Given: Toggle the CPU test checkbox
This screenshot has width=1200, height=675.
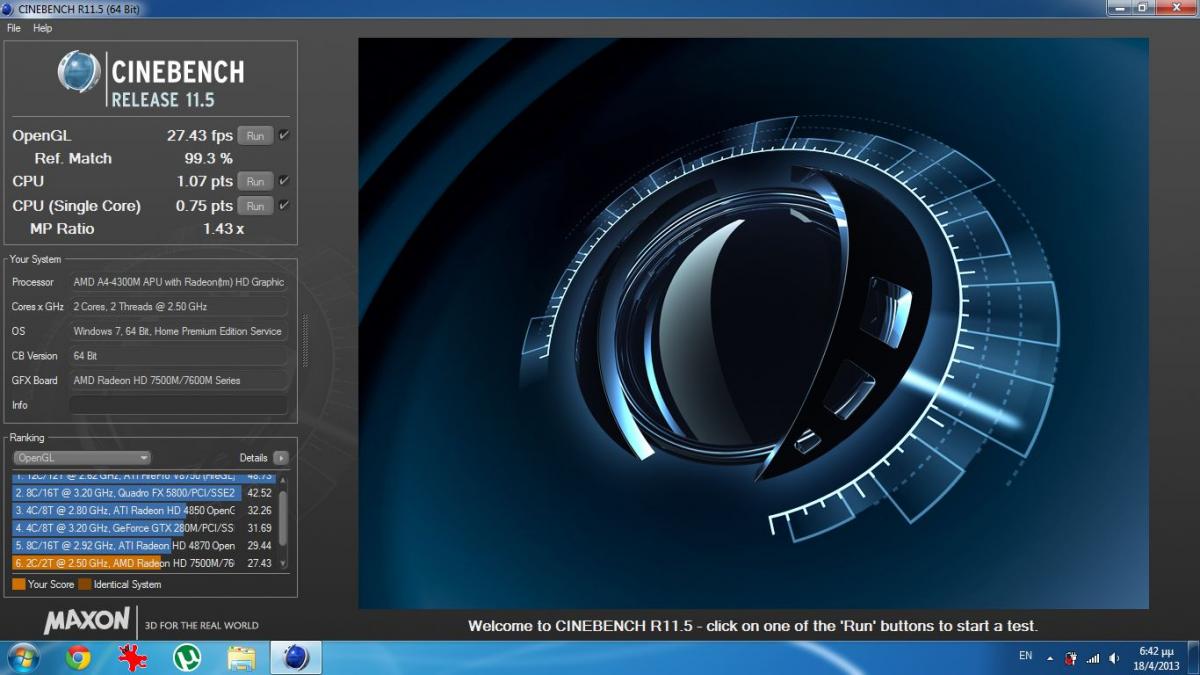Looking at the screenshot, I should tap(284, 181).
